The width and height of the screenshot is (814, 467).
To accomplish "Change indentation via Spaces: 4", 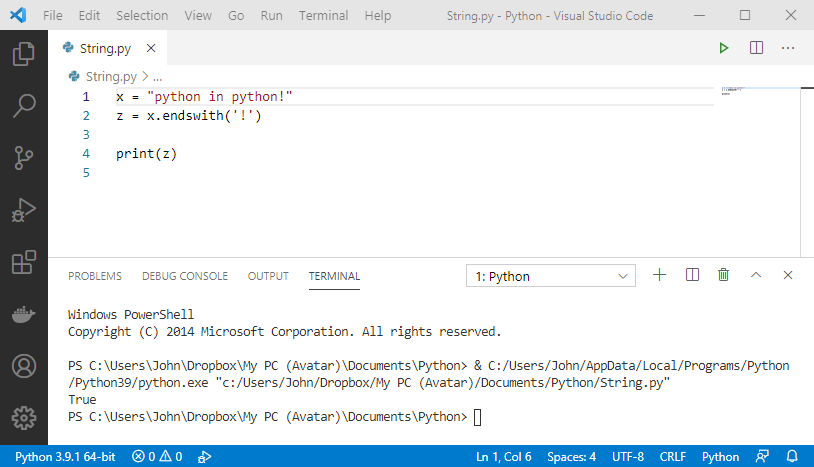I will pyautogui.click(x=571, y=457).
